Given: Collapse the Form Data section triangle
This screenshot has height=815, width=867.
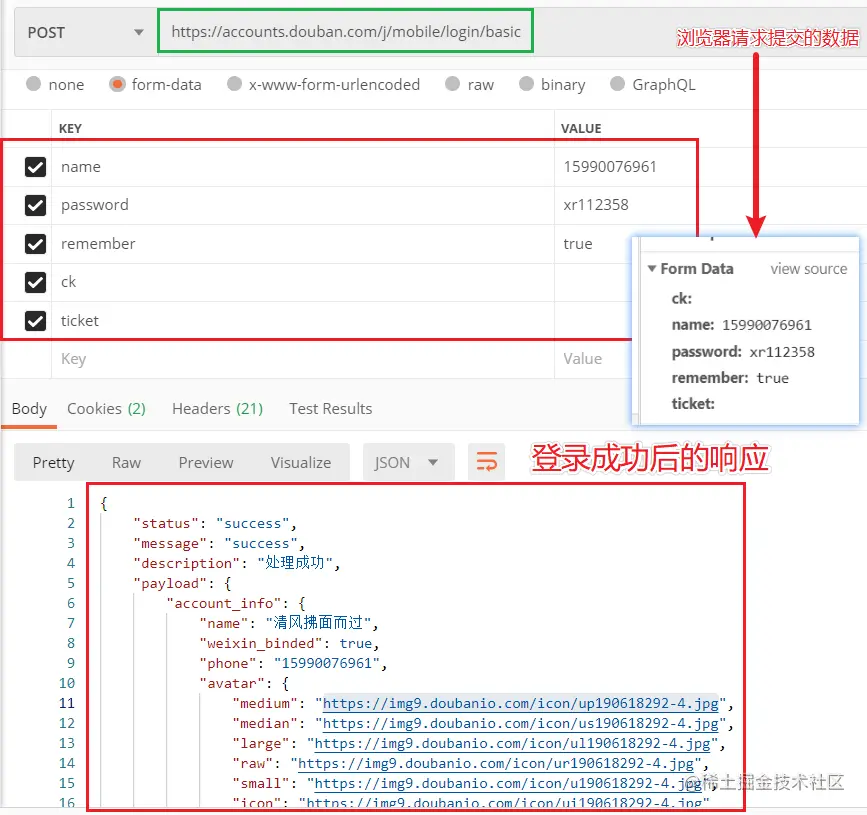Looking at the screenshot, I should point(652,269).
